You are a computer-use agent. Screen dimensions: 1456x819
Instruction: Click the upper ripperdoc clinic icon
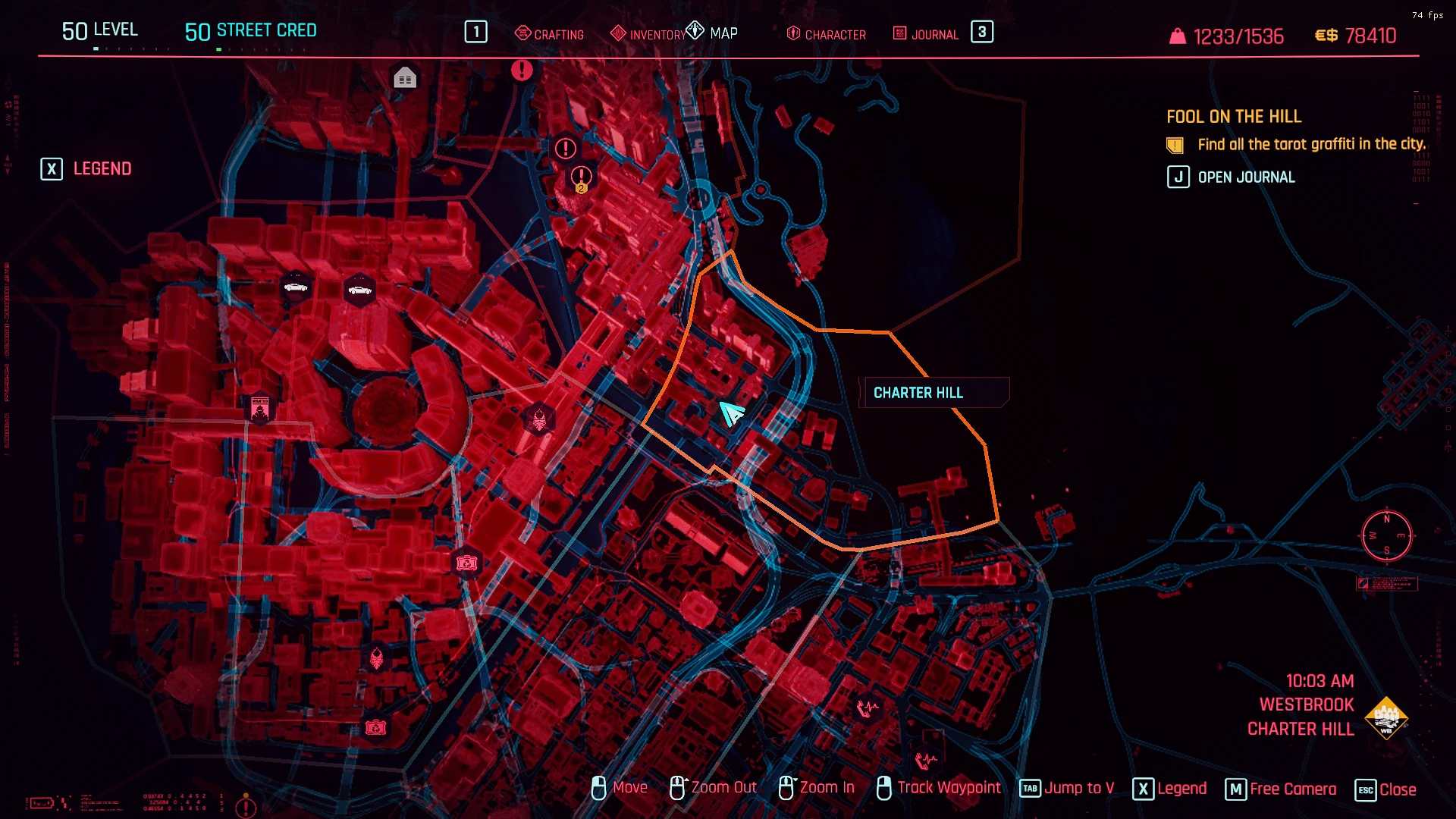[867, 708]
